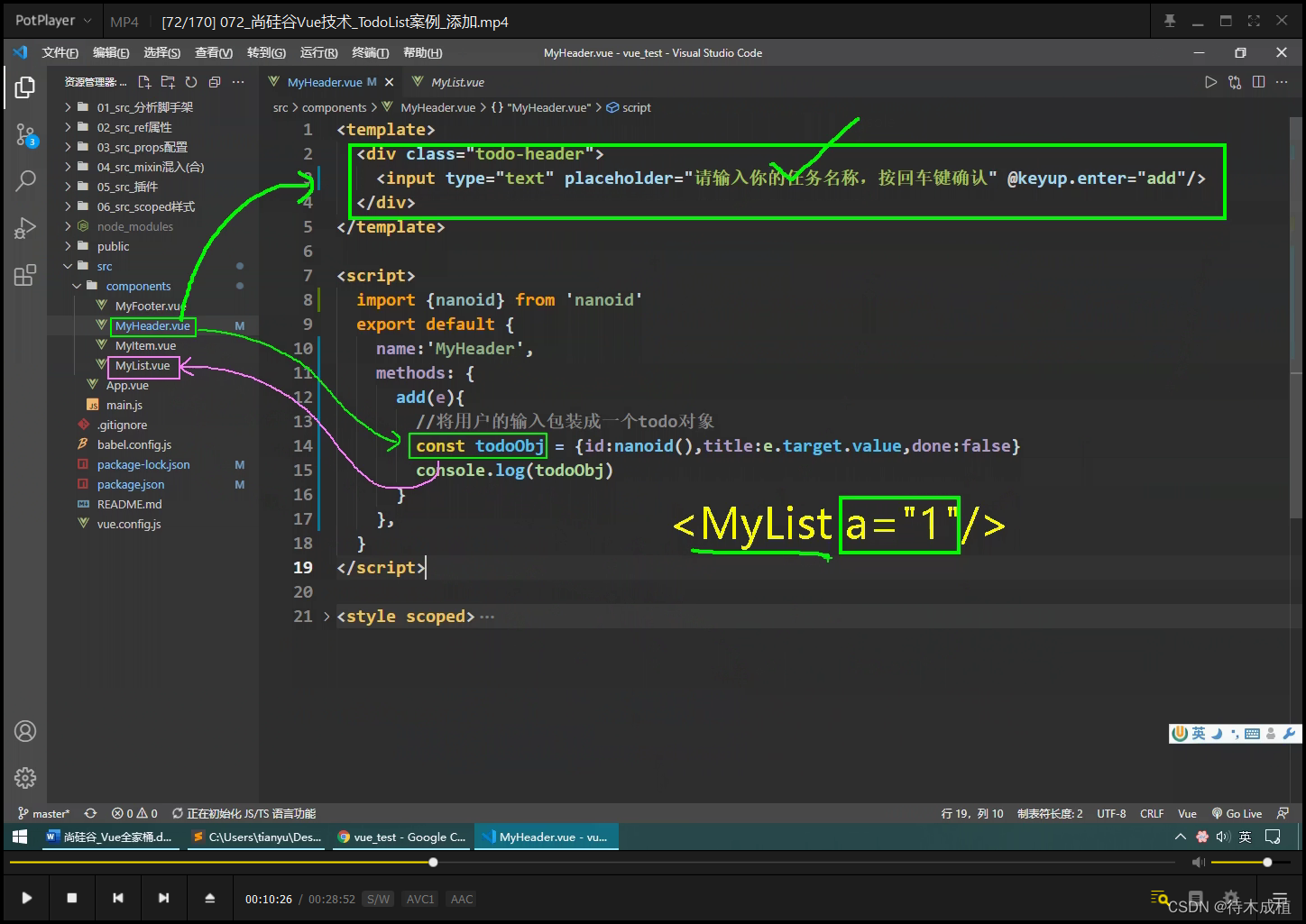The image size is (1306, 924).
Task: Unfold the style scoped block at line 21
Action: (326, 617)
